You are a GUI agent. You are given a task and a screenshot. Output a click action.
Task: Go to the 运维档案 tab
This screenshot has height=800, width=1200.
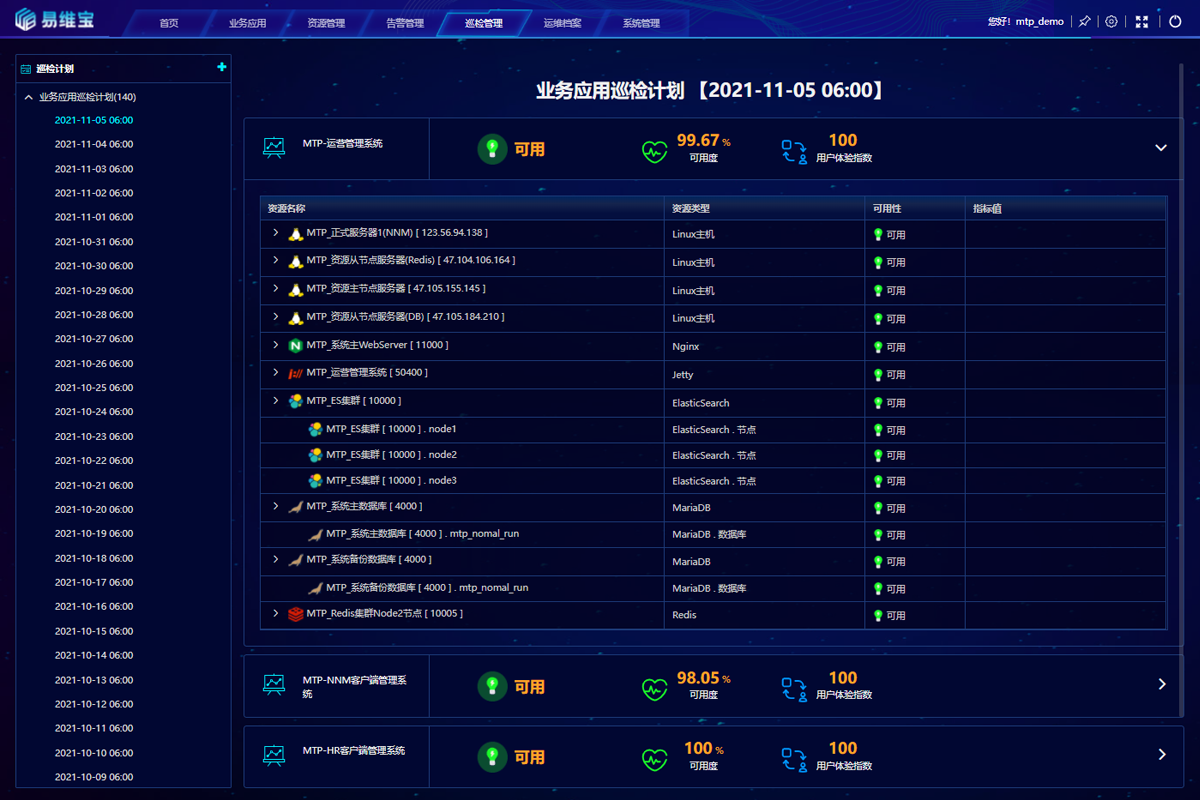tap(562, 23)
